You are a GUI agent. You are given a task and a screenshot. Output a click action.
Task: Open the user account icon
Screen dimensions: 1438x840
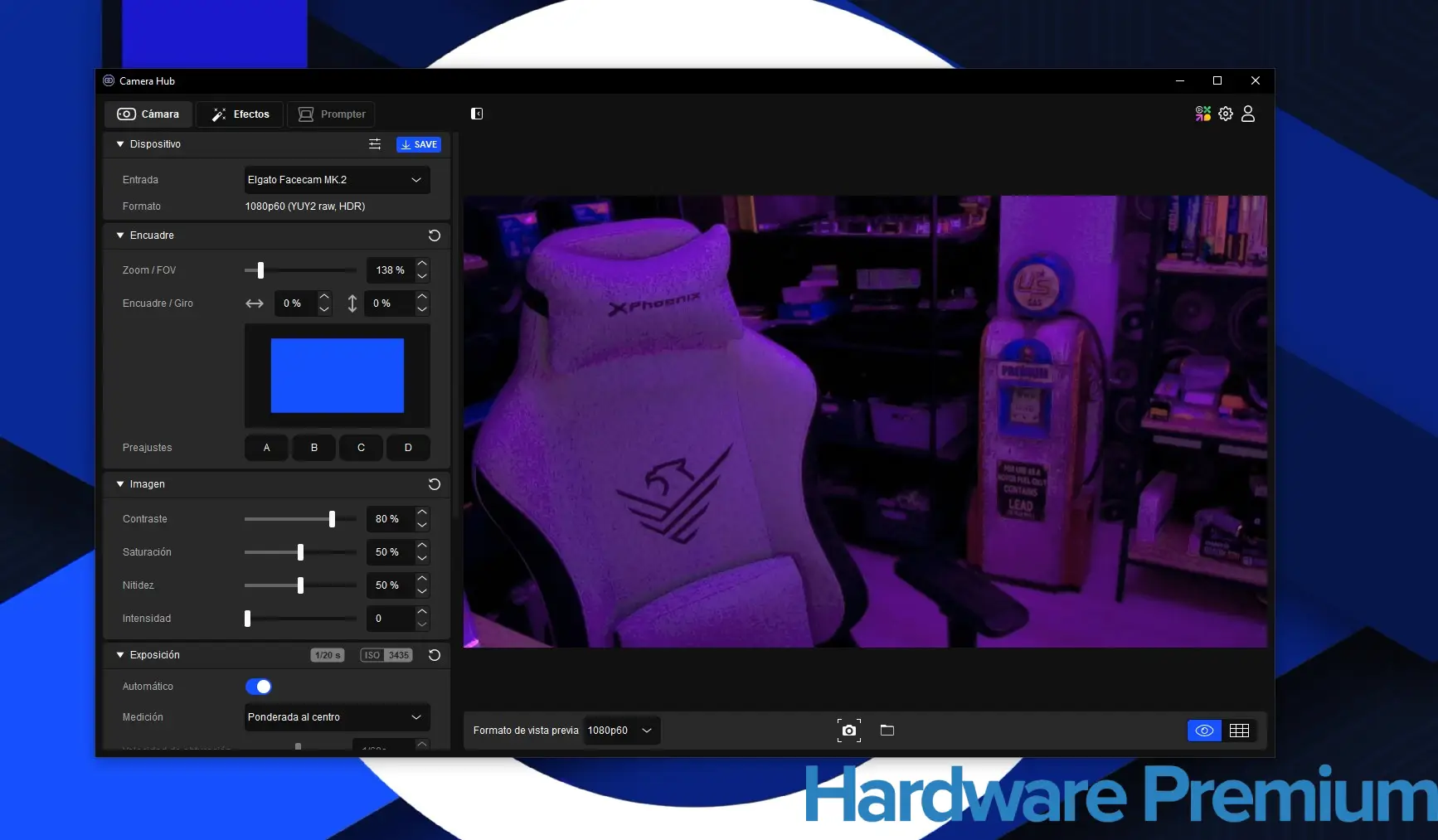[x=1248, y=114]
